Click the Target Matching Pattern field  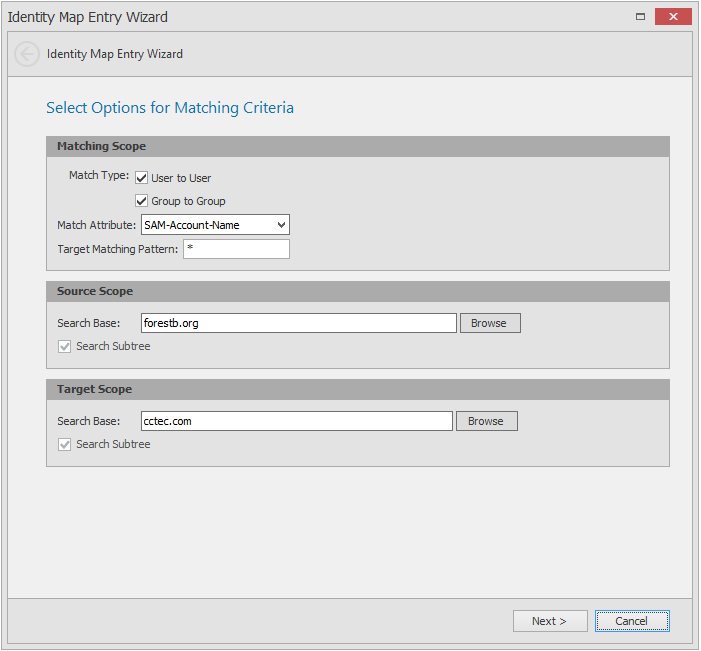236,249
